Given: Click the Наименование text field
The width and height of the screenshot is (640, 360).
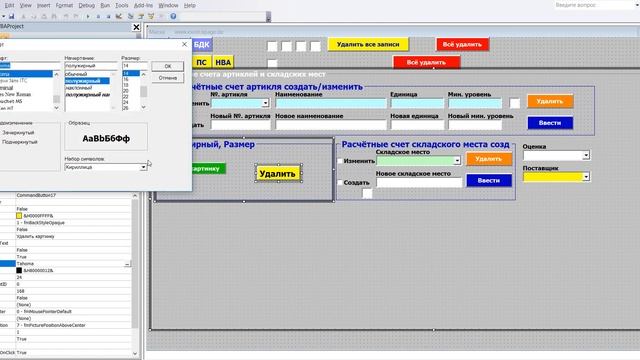Looking at the screenshot, I should [x=331, y=103].
